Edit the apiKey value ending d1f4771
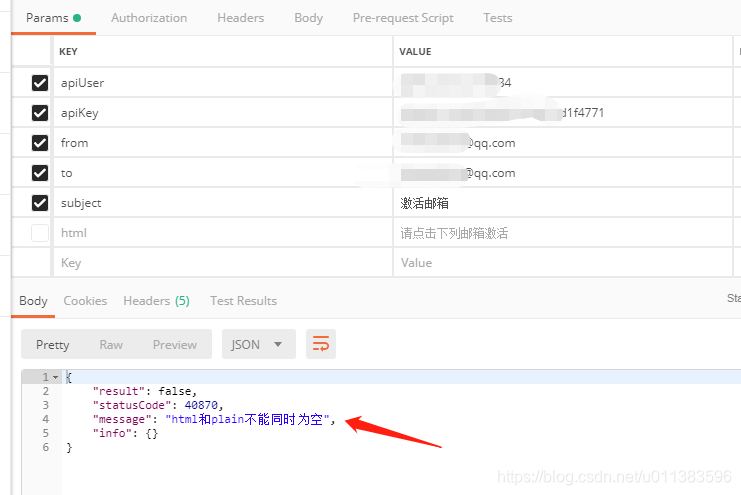Image resolution: width=741 pixels, height=495 pixels. (563, 113)
